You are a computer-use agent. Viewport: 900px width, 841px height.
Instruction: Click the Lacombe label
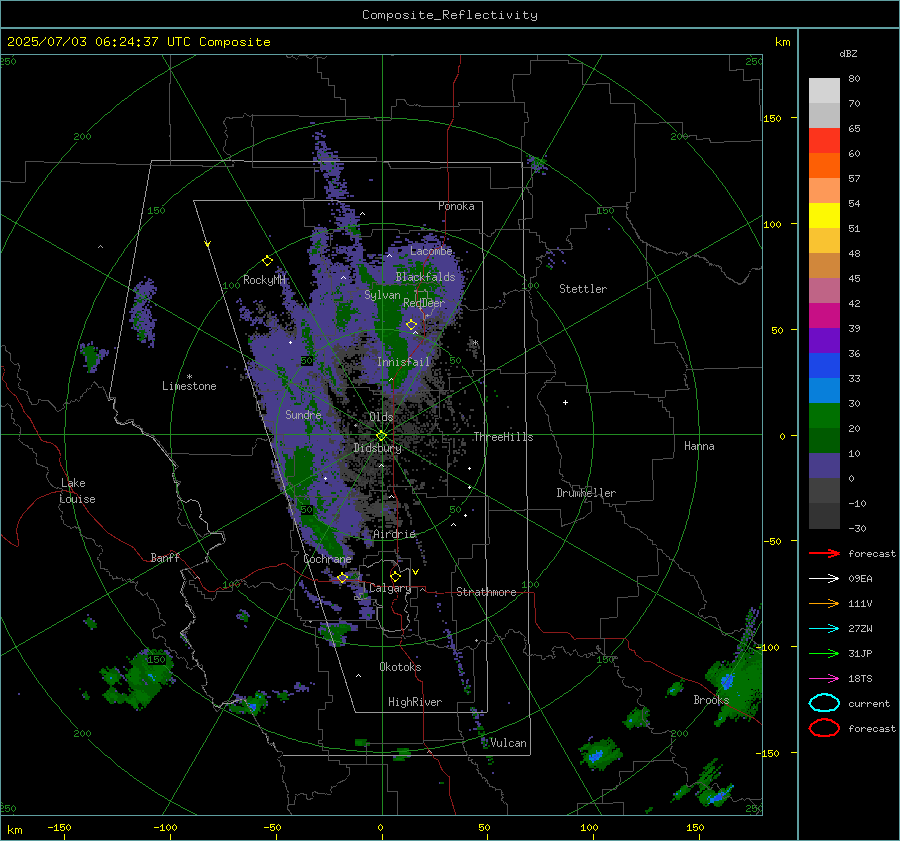coord(431,251)
